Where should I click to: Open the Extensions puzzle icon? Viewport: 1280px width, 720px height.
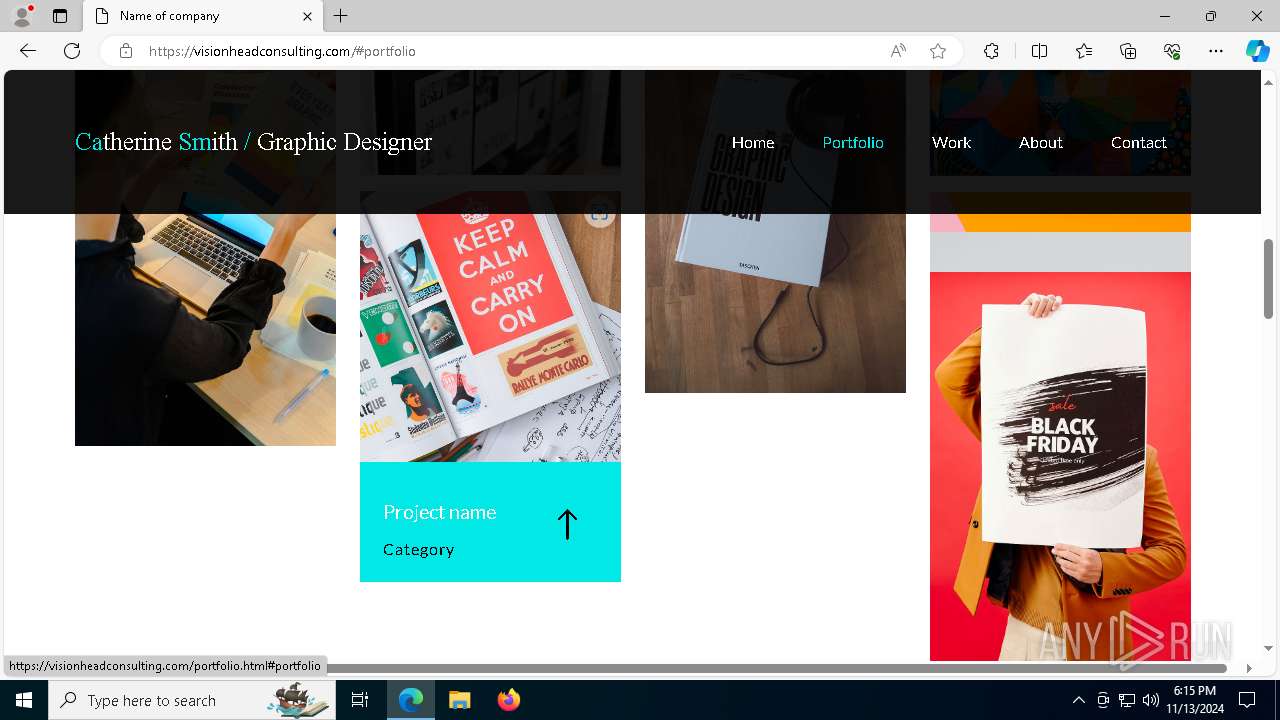pyautogui.click(x=991, y=51)
